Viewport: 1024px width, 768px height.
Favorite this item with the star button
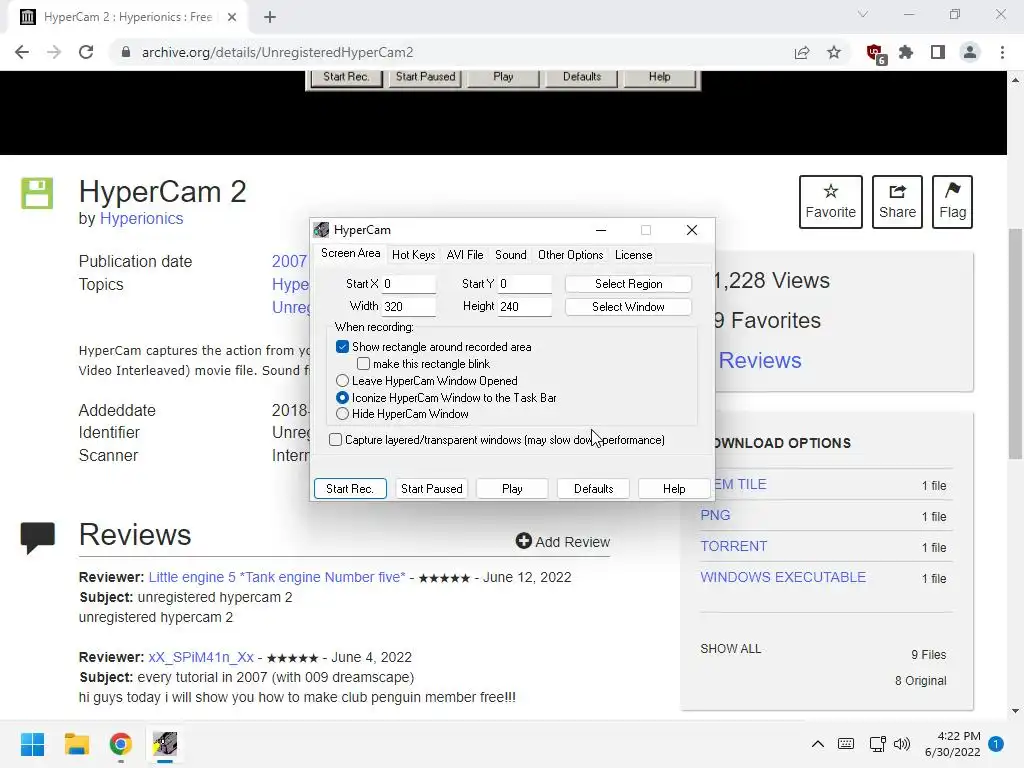[x=831, y=202]
